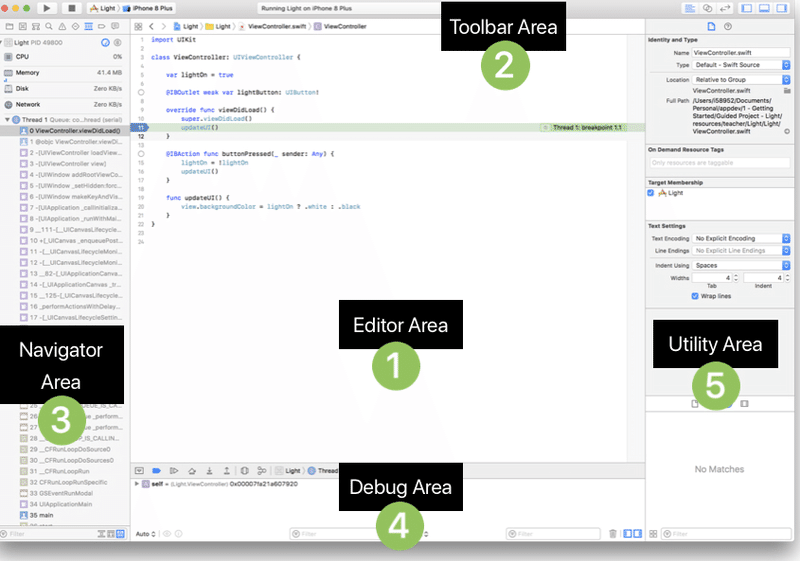Go back with the editor back arrow
The width and height of the screenshot is (800, 561).
click(152, 27)
